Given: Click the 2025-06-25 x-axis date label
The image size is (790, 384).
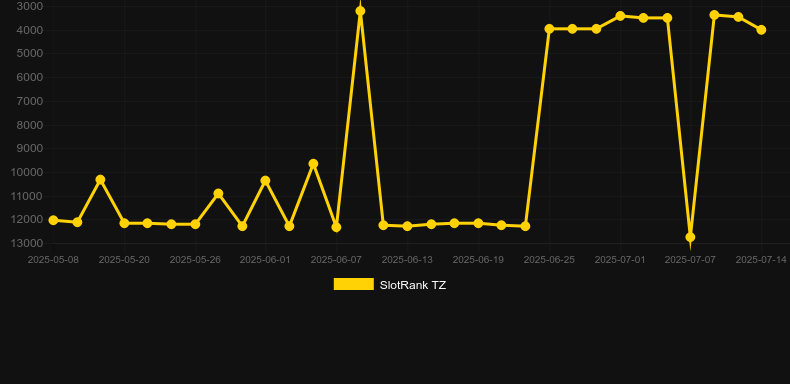Looking at the screenshot, I should (549, 260).
